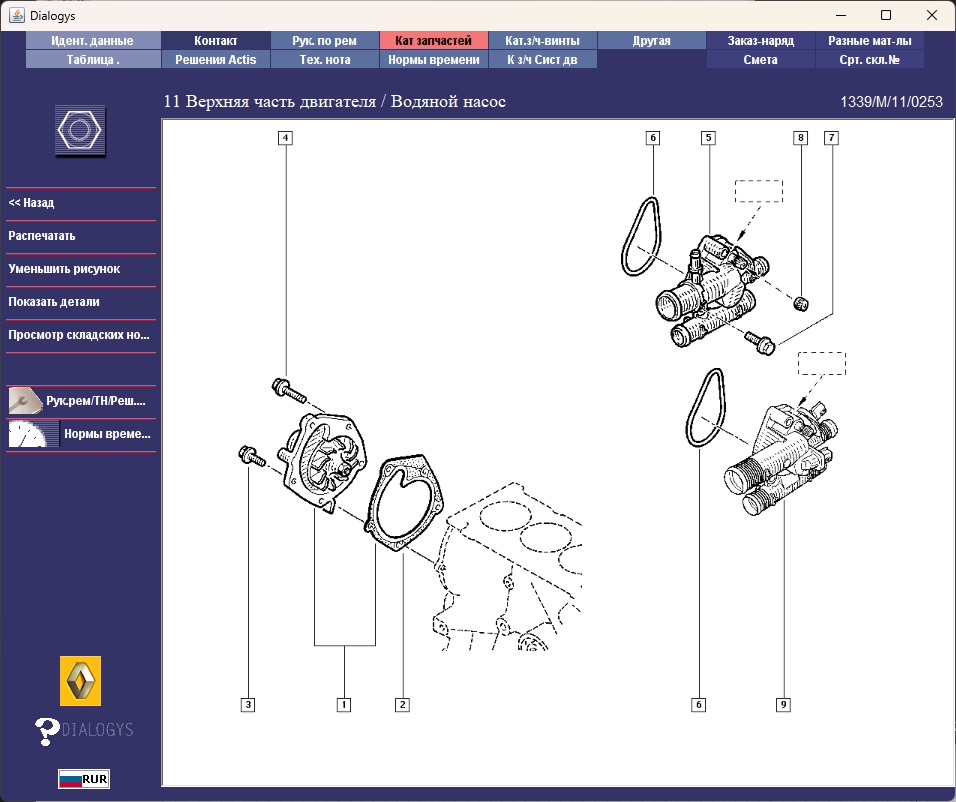Show parts list via Показать детали
This screenshot has width=956, height=802.
[x=54, y=302]
